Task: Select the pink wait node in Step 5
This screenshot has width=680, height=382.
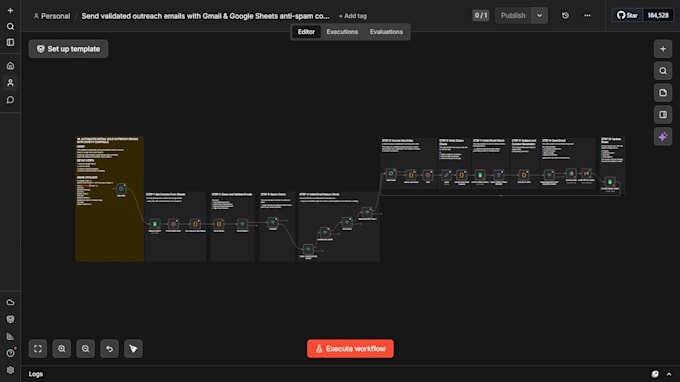Action: point(428,175)
